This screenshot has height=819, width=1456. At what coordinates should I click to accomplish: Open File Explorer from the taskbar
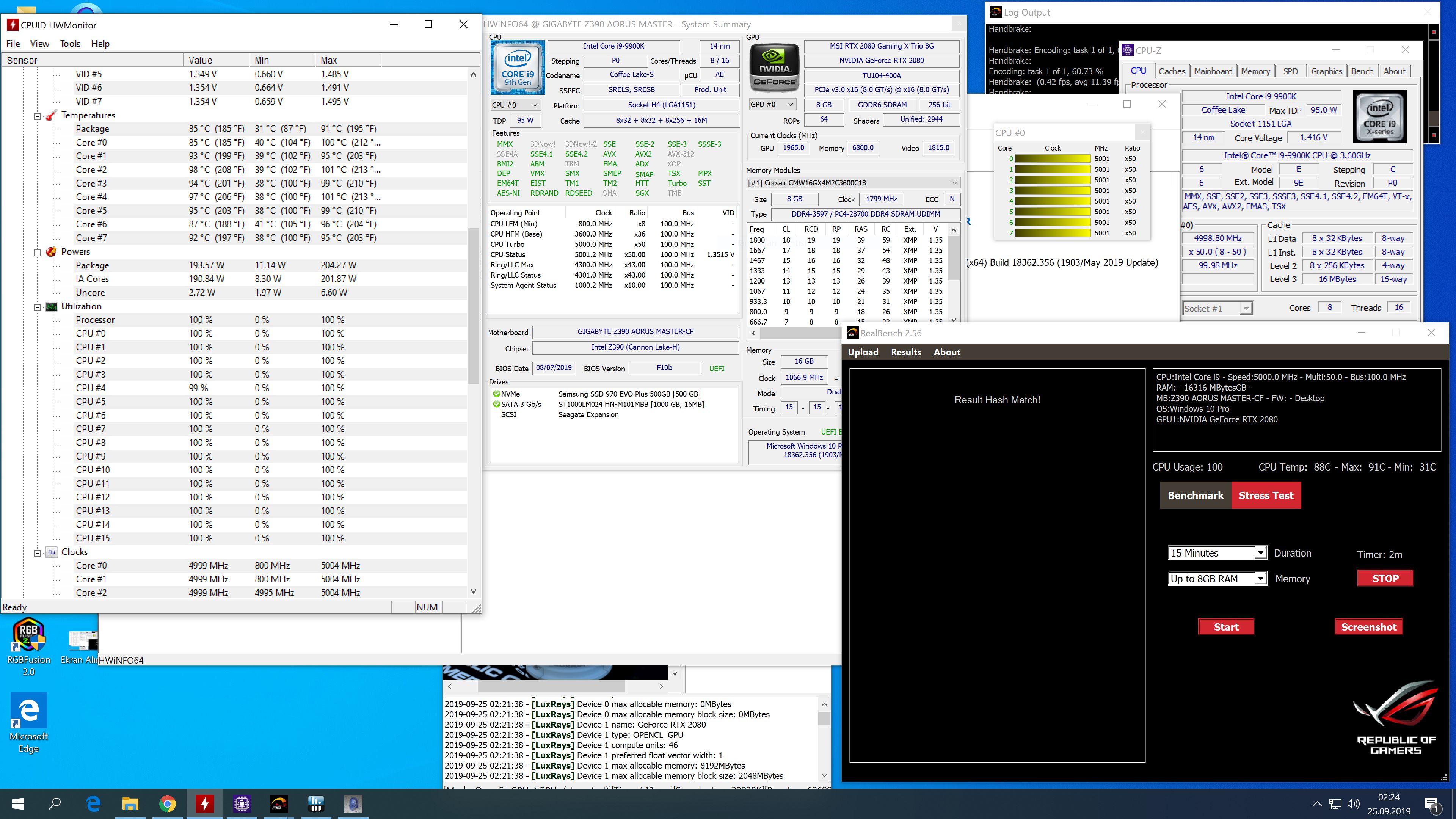point(130,804)
